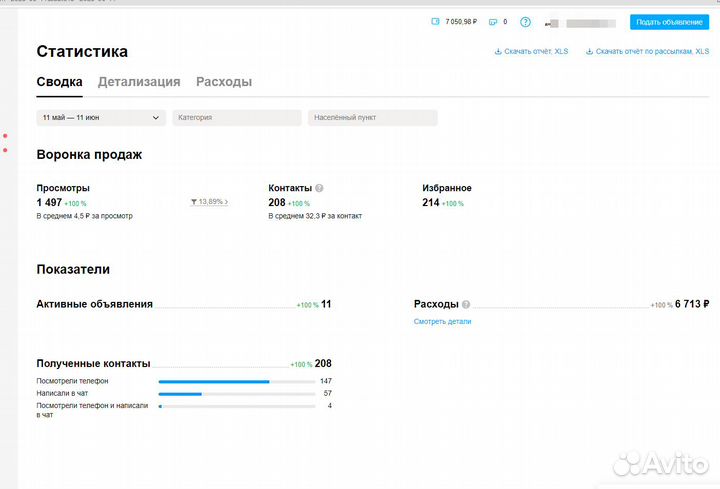Click the 7 050,98 ₽ balance amount

[x=461, y=22]
